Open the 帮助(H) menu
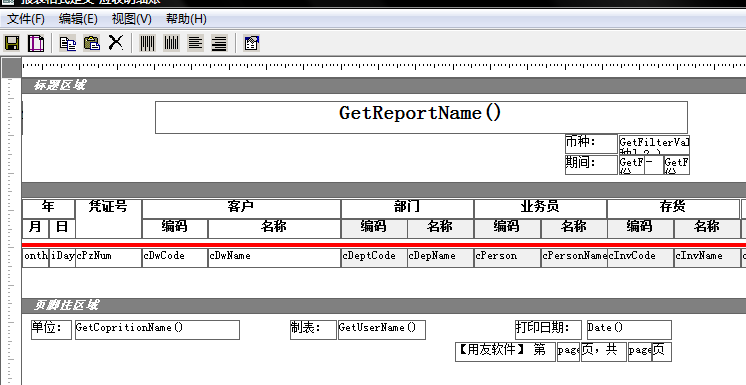 (x=186, y=19)
